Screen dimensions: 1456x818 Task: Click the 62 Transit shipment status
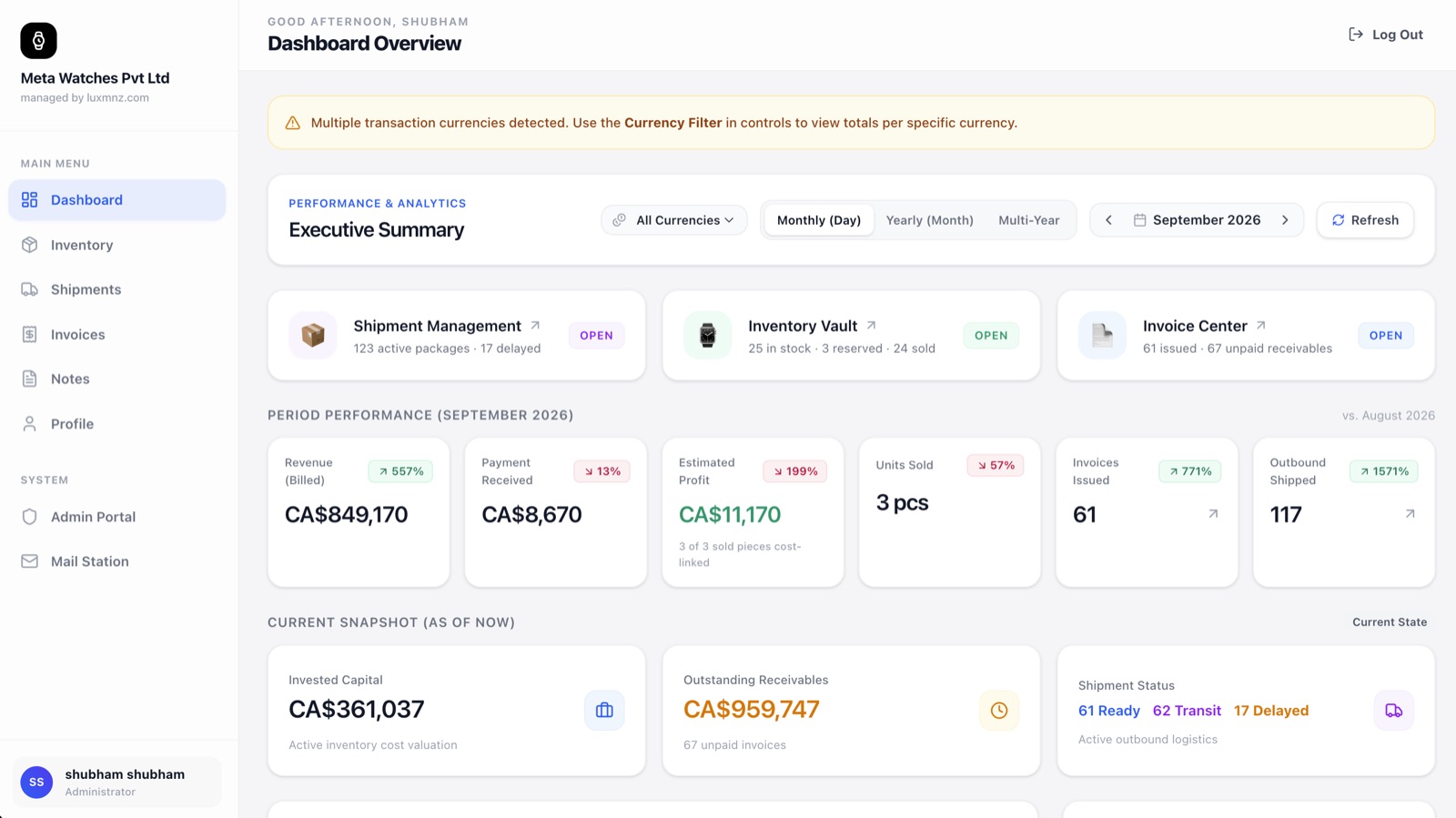tap(1187, 711)
